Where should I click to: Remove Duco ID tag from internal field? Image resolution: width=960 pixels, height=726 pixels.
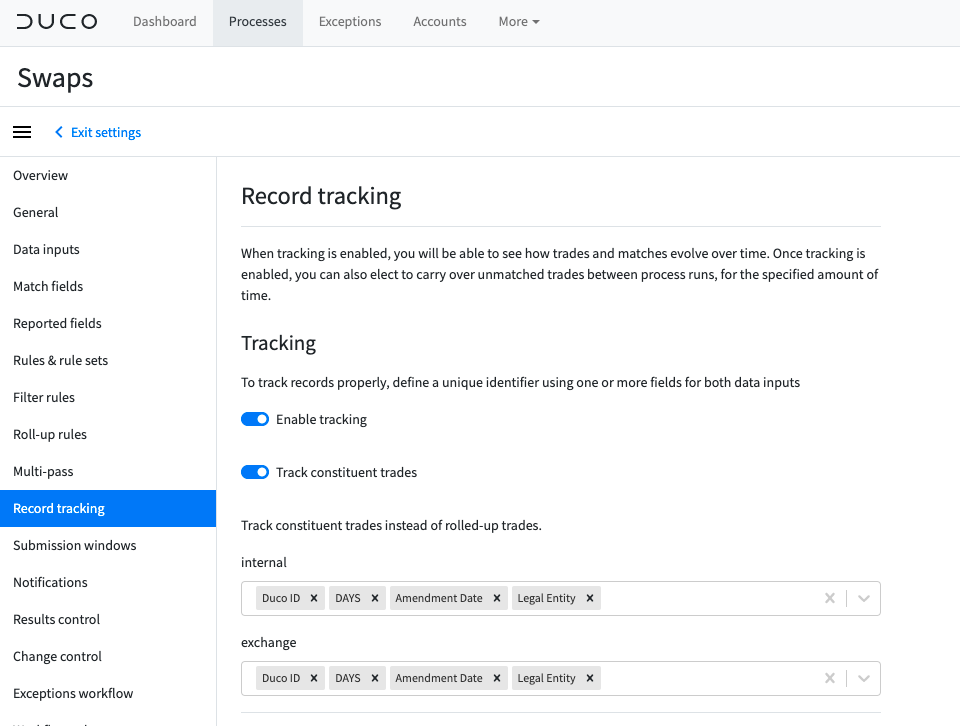click(x=313, y=598)
